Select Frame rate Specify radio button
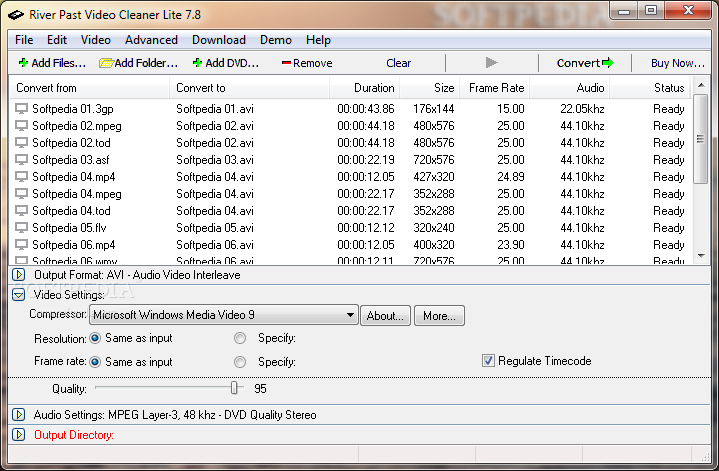719x471 pixels. pyautogui.click(x=240, y=362)
